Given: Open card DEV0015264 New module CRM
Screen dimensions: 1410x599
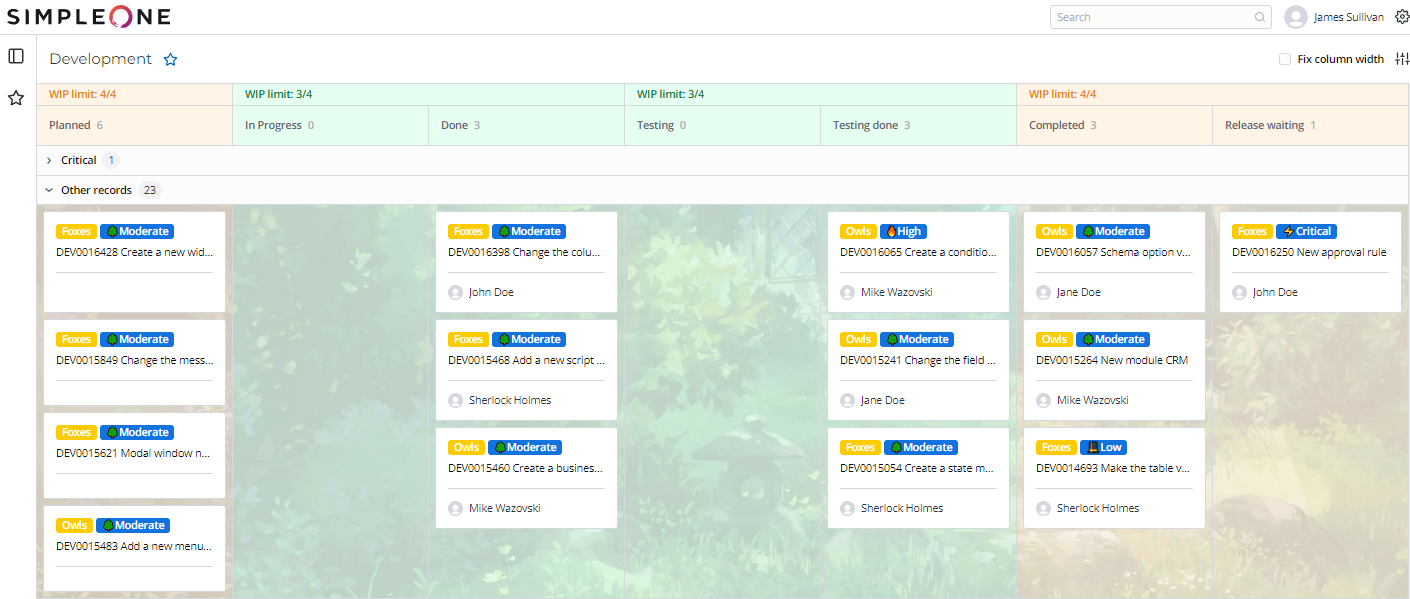Looking at the screenshot, I should pos(1112,360).
